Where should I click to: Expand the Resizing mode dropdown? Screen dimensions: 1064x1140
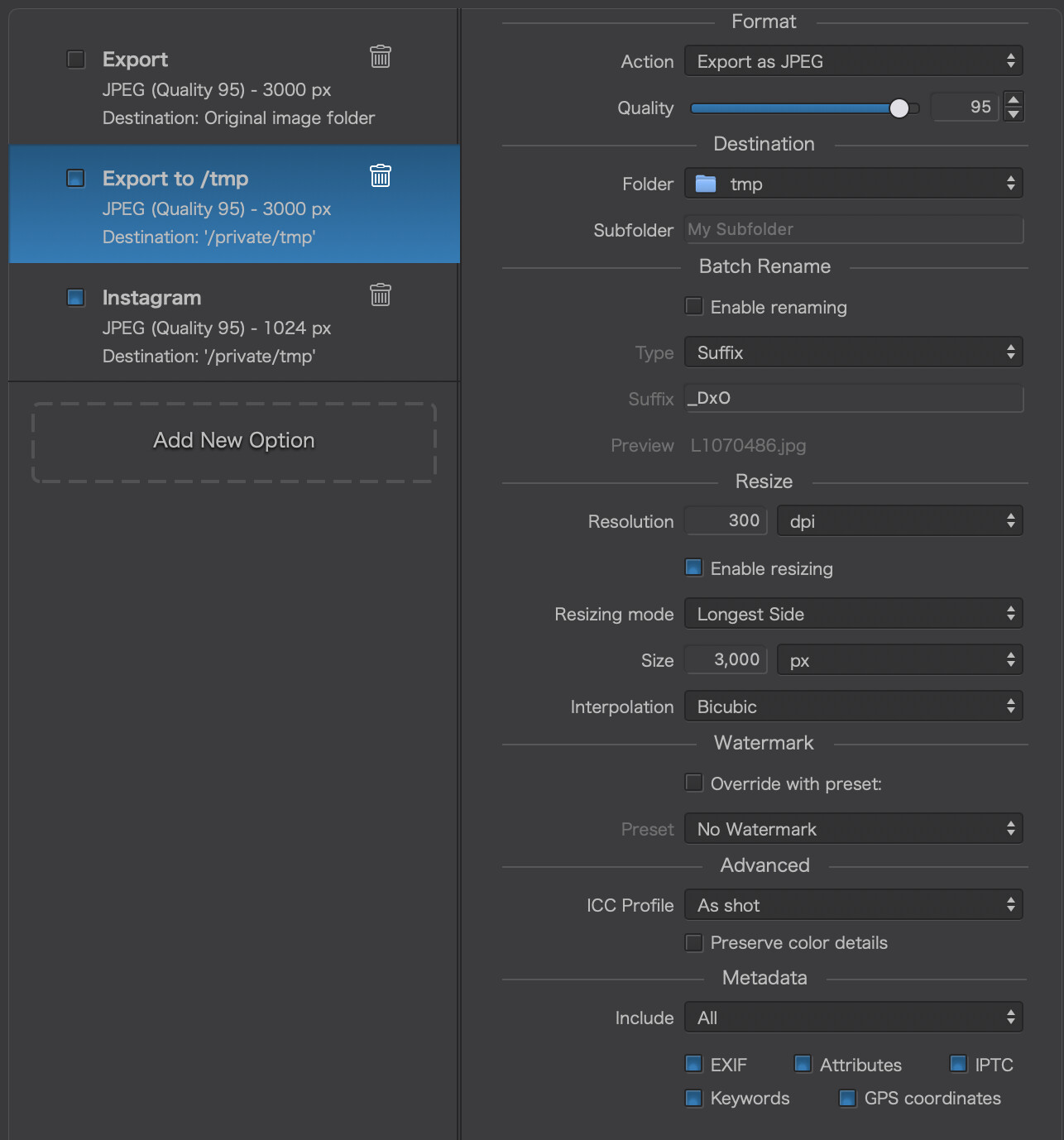coord(853,614)
